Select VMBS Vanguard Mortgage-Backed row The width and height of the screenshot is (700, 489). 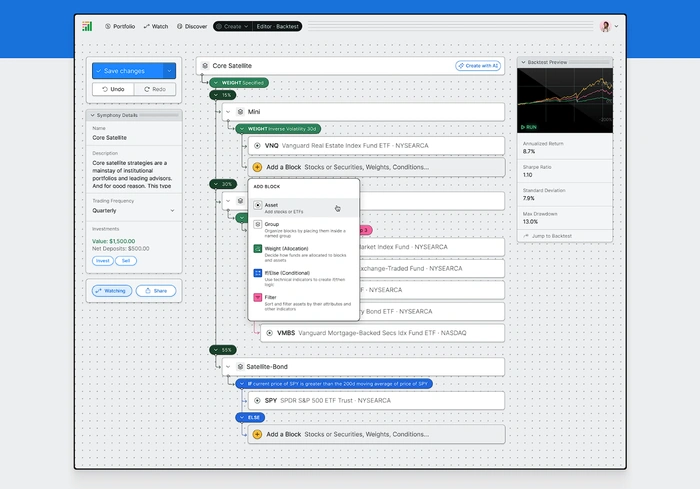[x=382, y=333]
